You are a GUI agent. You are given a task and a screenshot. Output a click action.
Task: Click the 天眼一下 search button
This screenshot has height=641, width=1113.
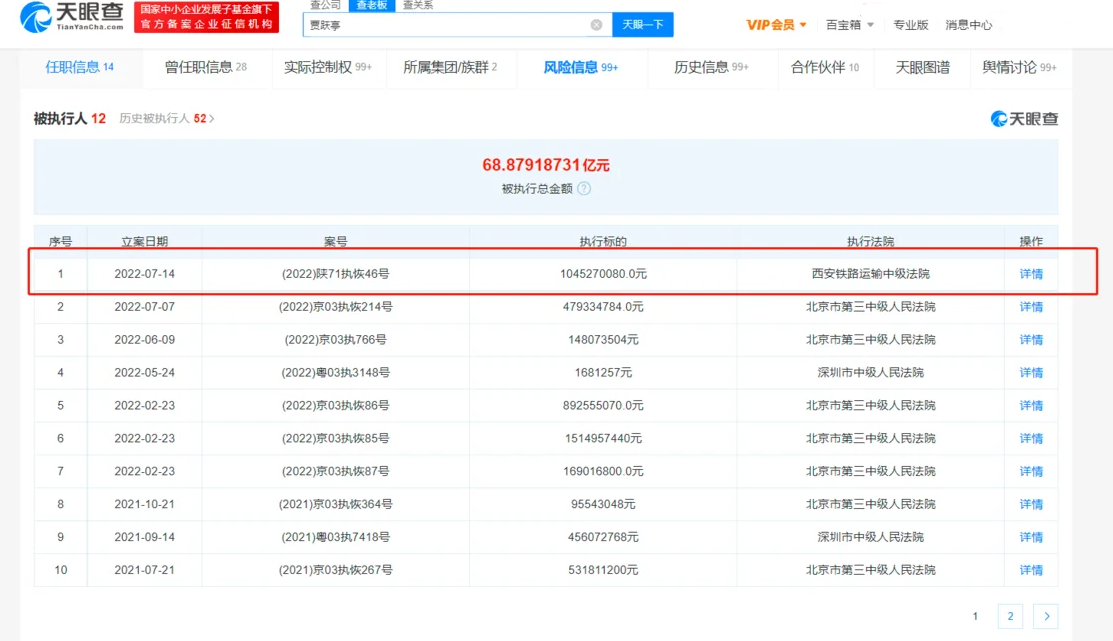pyautogui.click(x=642, y=25)
